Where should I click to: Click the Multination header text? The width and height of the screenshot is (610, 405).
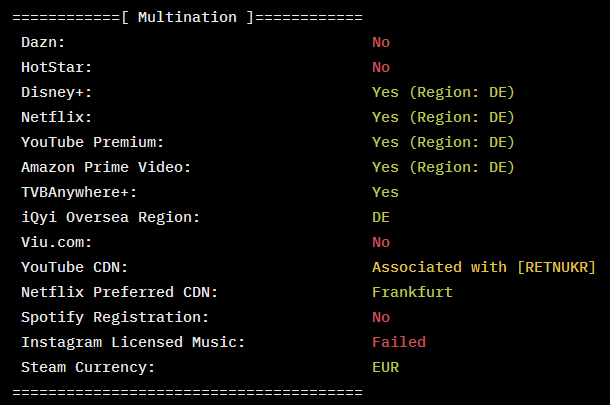point(187,17)
